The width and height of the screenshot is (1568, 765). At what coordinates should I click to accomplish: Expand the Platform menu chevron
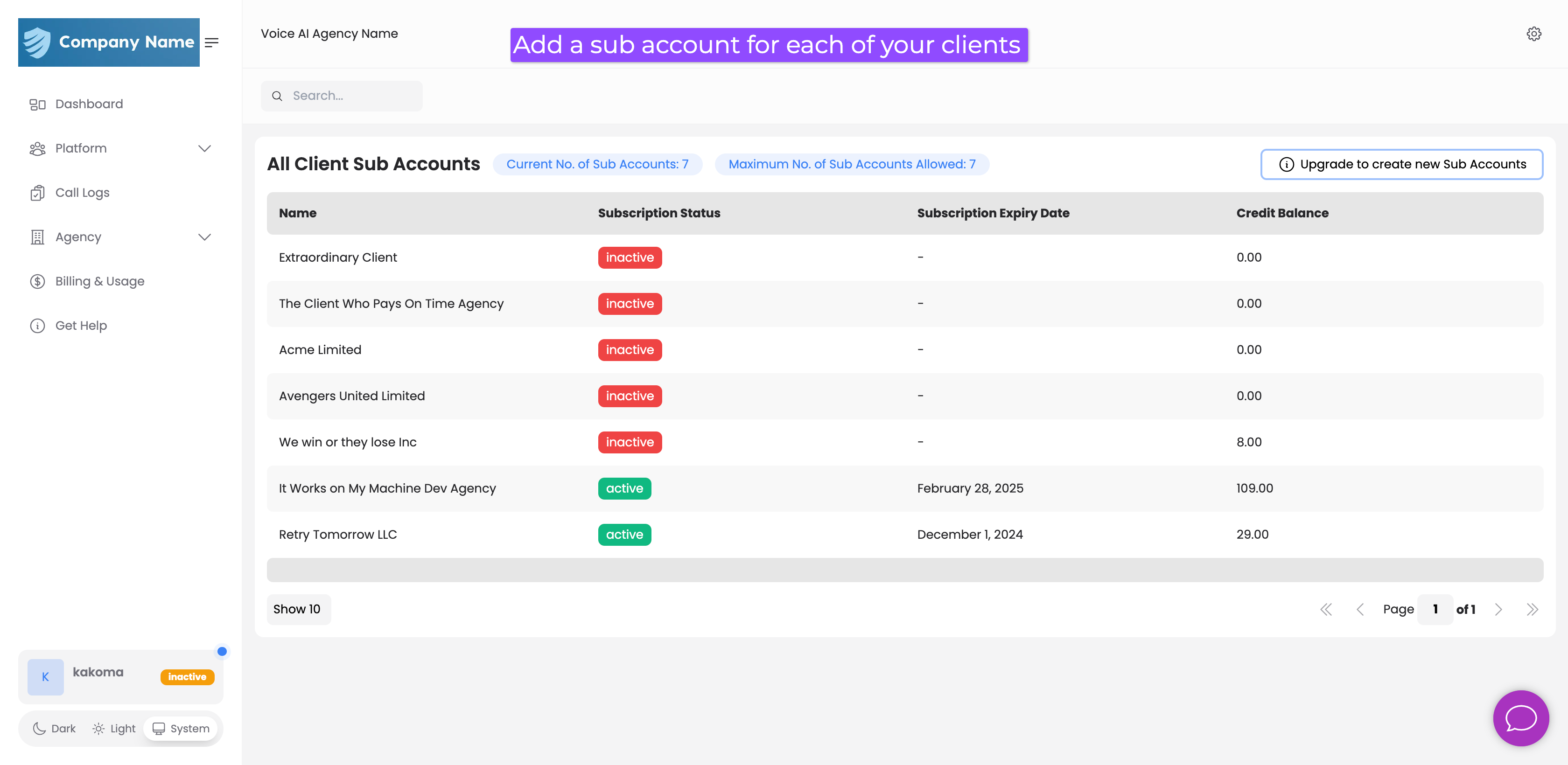pos(204,148)
